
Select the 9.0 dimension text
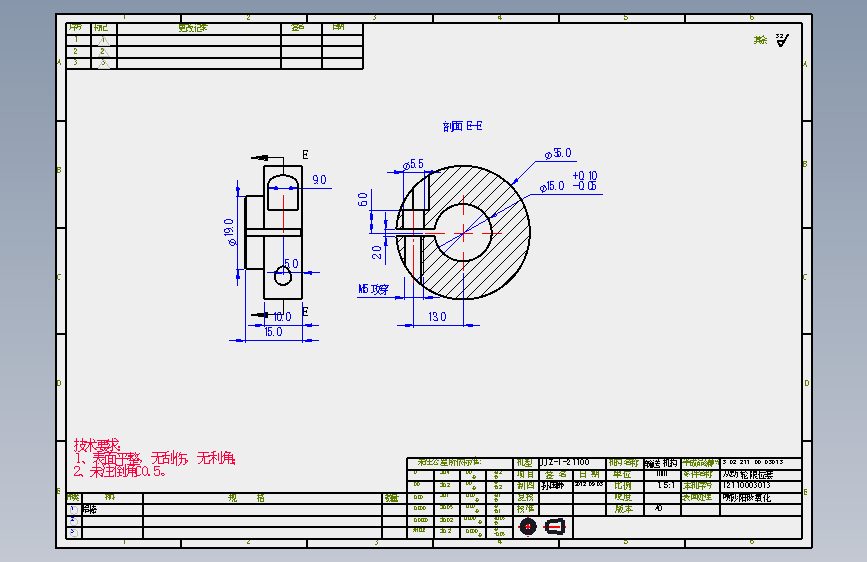(320, 180)
